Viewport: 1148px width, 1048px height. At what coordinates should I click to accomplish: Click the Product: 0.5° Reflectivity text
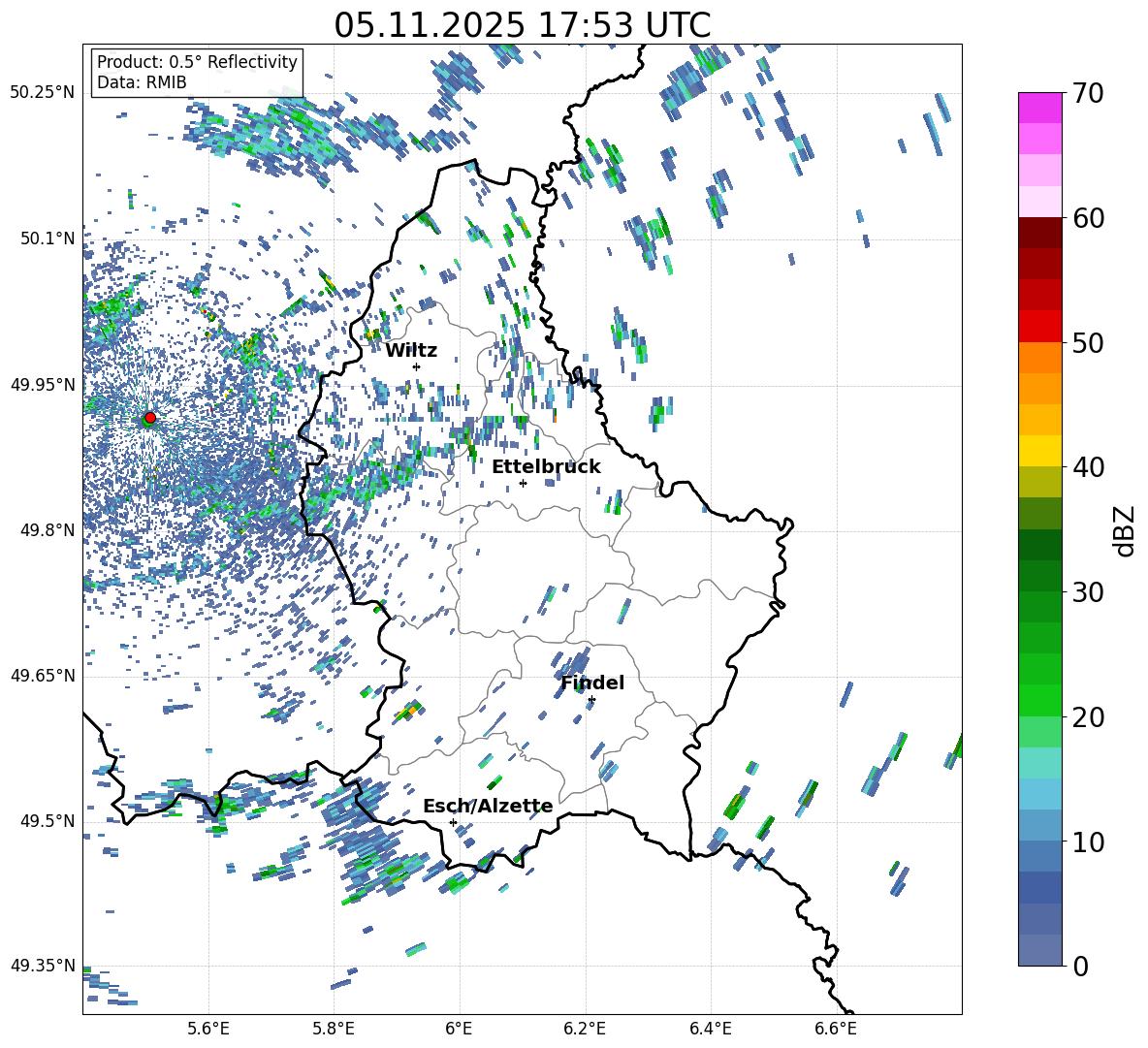click(x=197, y=62)
